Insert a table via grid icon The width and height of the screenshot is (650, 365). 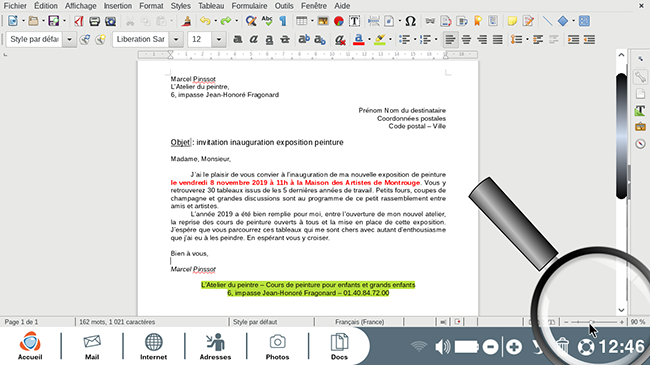[302, 21]
